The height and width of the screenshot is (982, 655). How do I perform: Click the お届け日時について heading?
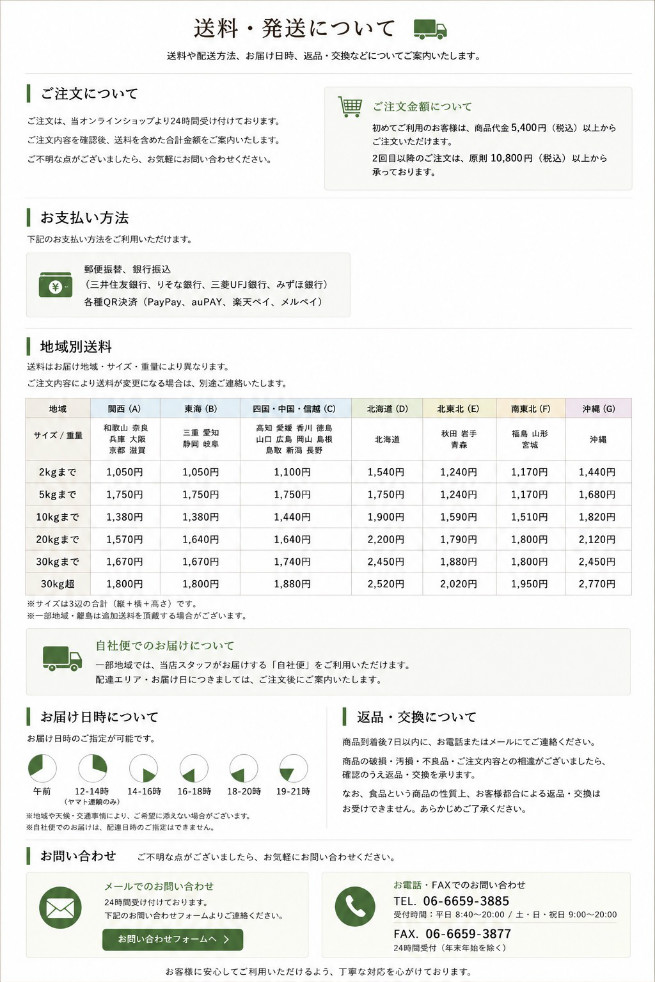(x=100, y=716)
